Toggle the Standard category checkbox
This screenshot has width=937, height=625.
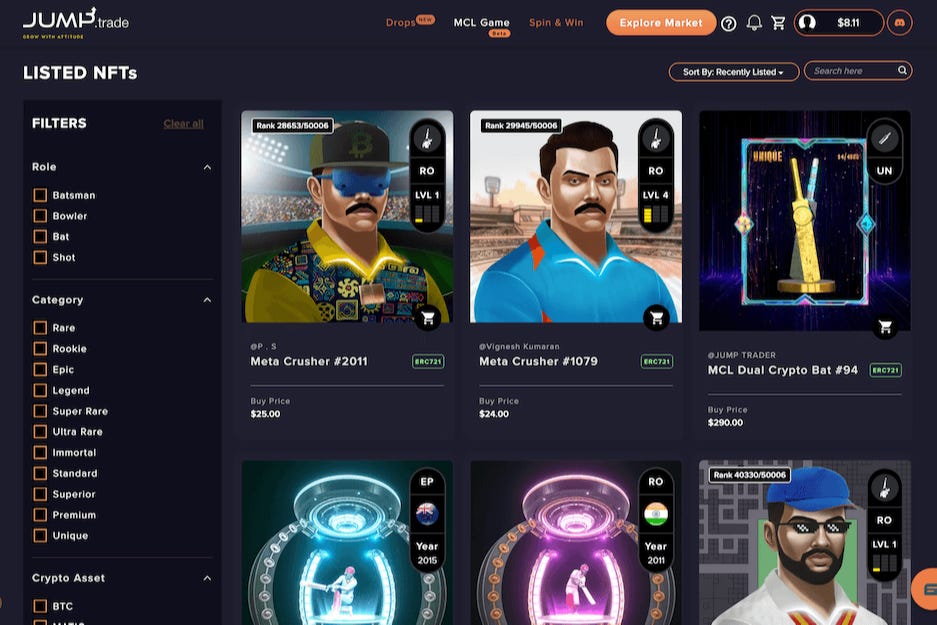40,473
